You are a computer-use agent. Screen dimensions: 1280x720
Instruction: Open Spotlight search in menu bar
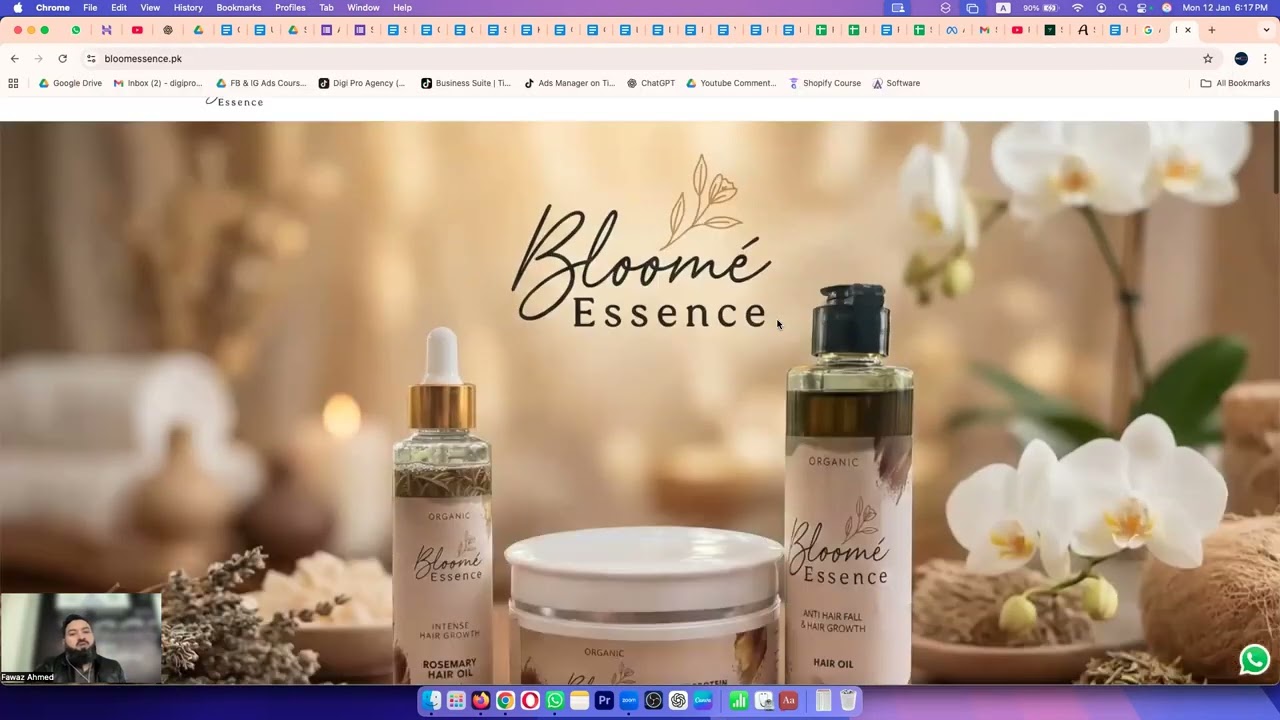point(1123,7)
